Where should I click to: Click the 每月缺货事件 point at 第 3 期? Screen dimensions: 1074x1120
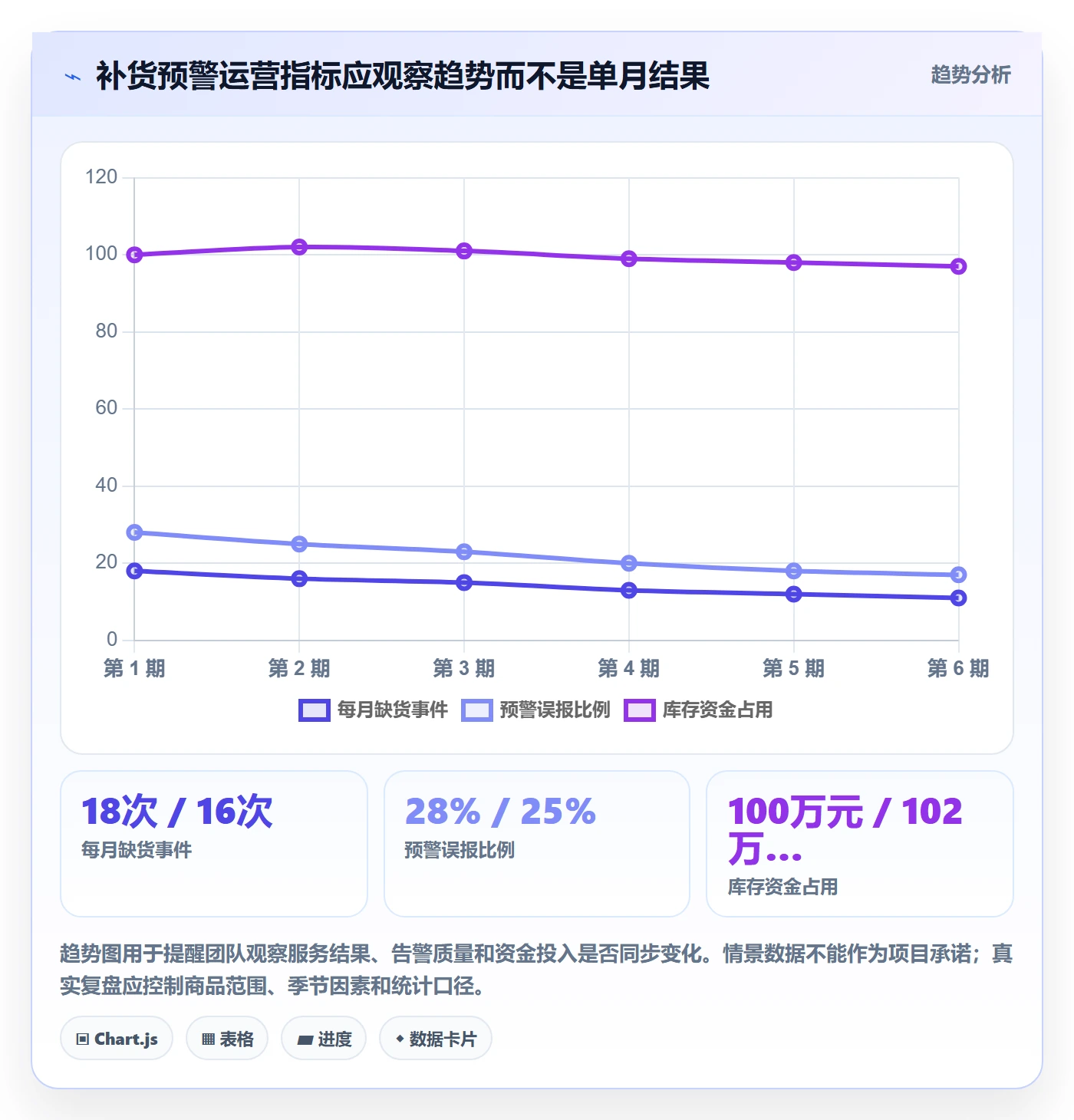pos(464,582)
